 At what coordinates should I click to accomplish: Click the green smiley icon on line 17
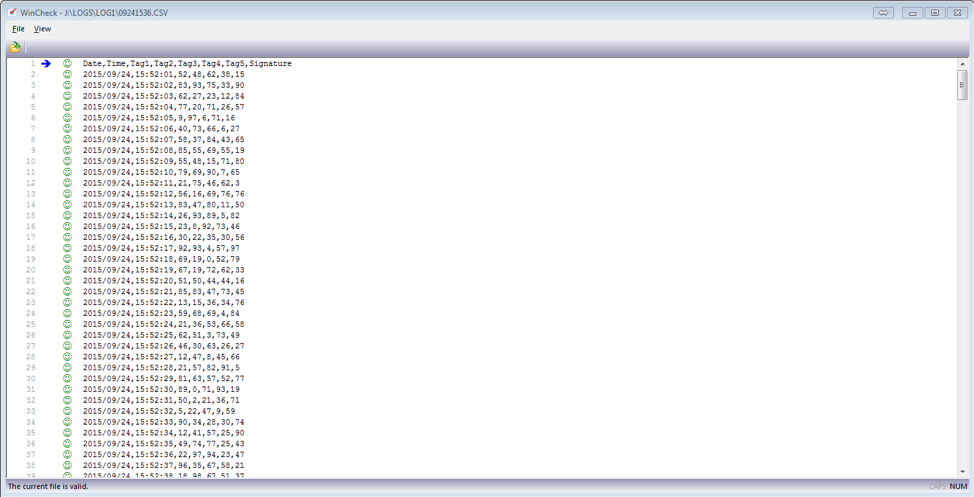67,237
